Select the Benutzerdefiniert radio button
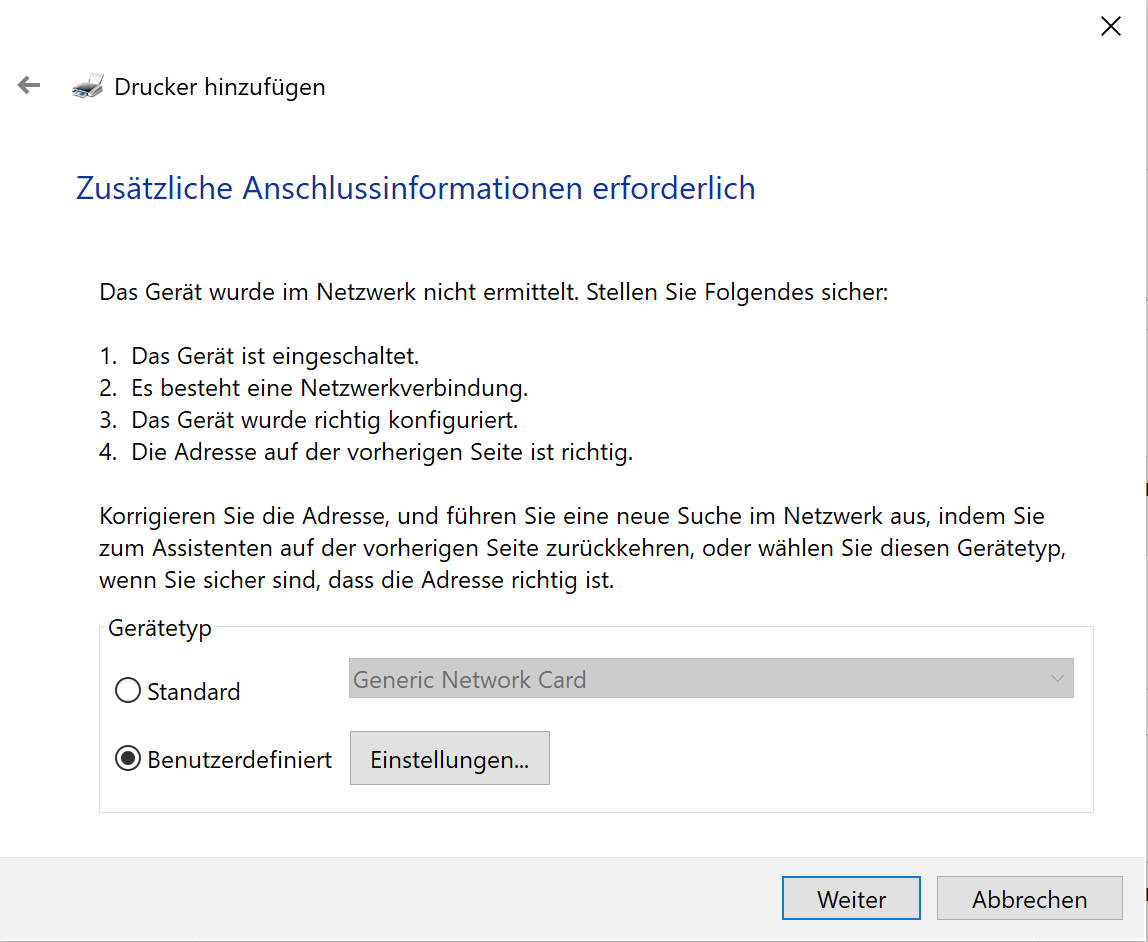 pos(128,759)
